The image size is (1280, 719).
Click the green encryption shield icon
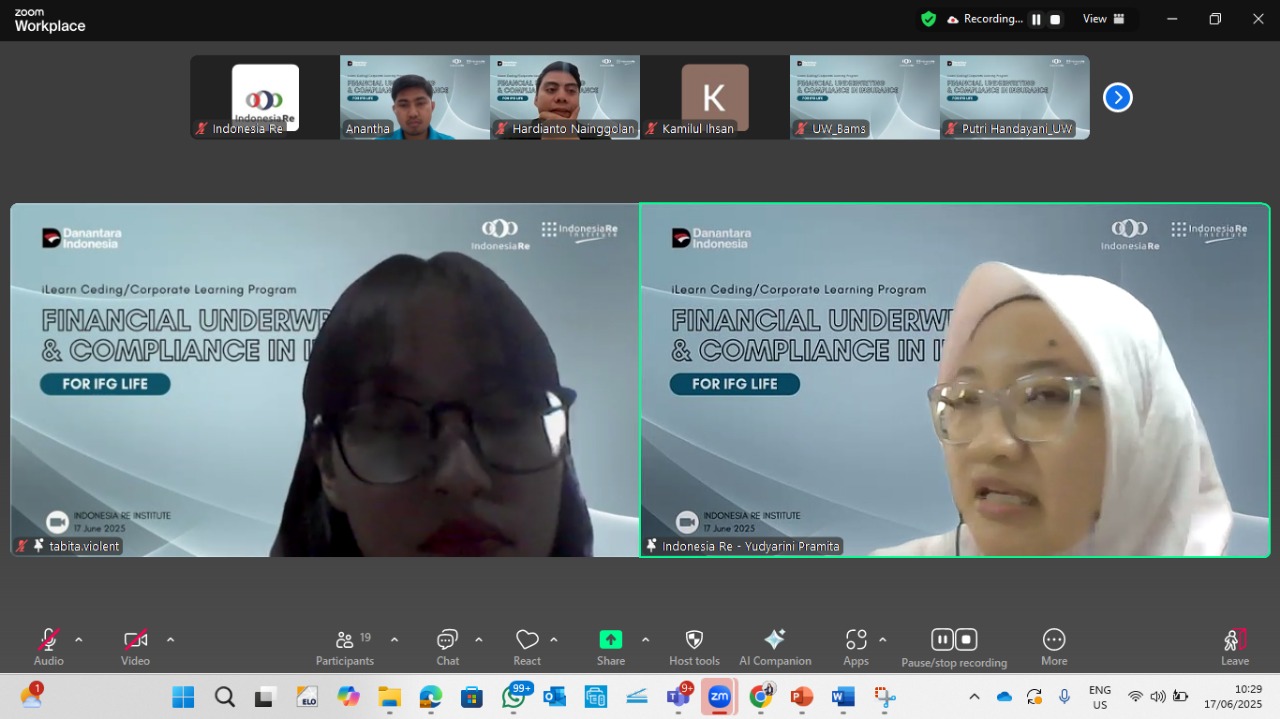(x=929, y=19)
